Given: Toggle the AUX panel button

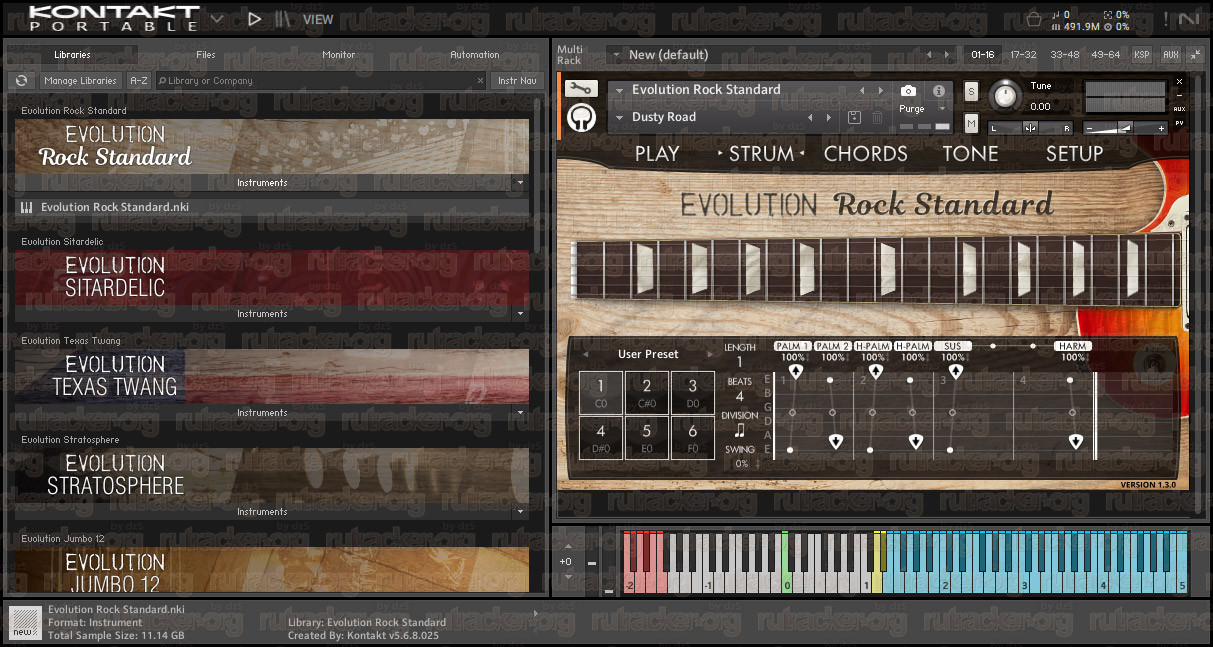Looking at the screenshot, I should pos(1170,55).
